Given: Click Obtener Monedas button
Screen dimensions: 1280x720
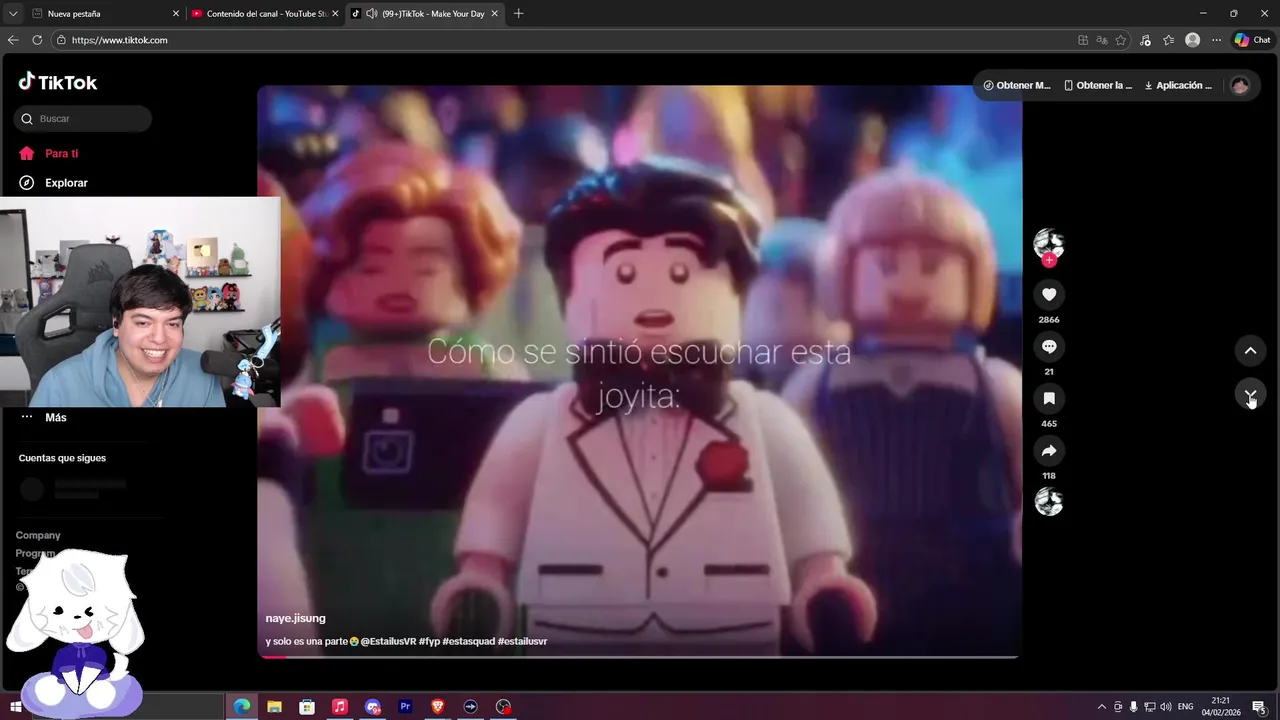Looking at the screenshot, I should [x=1017, y=85].
